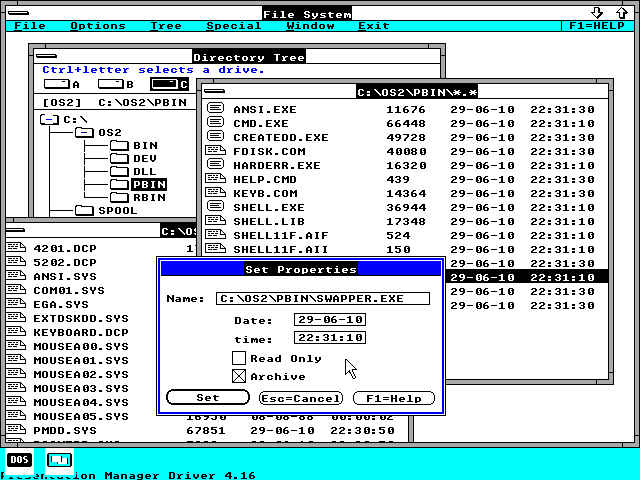640x480 pixels.
Task: Click F1=HELP in the menu bar
Action: click(596, 26)
